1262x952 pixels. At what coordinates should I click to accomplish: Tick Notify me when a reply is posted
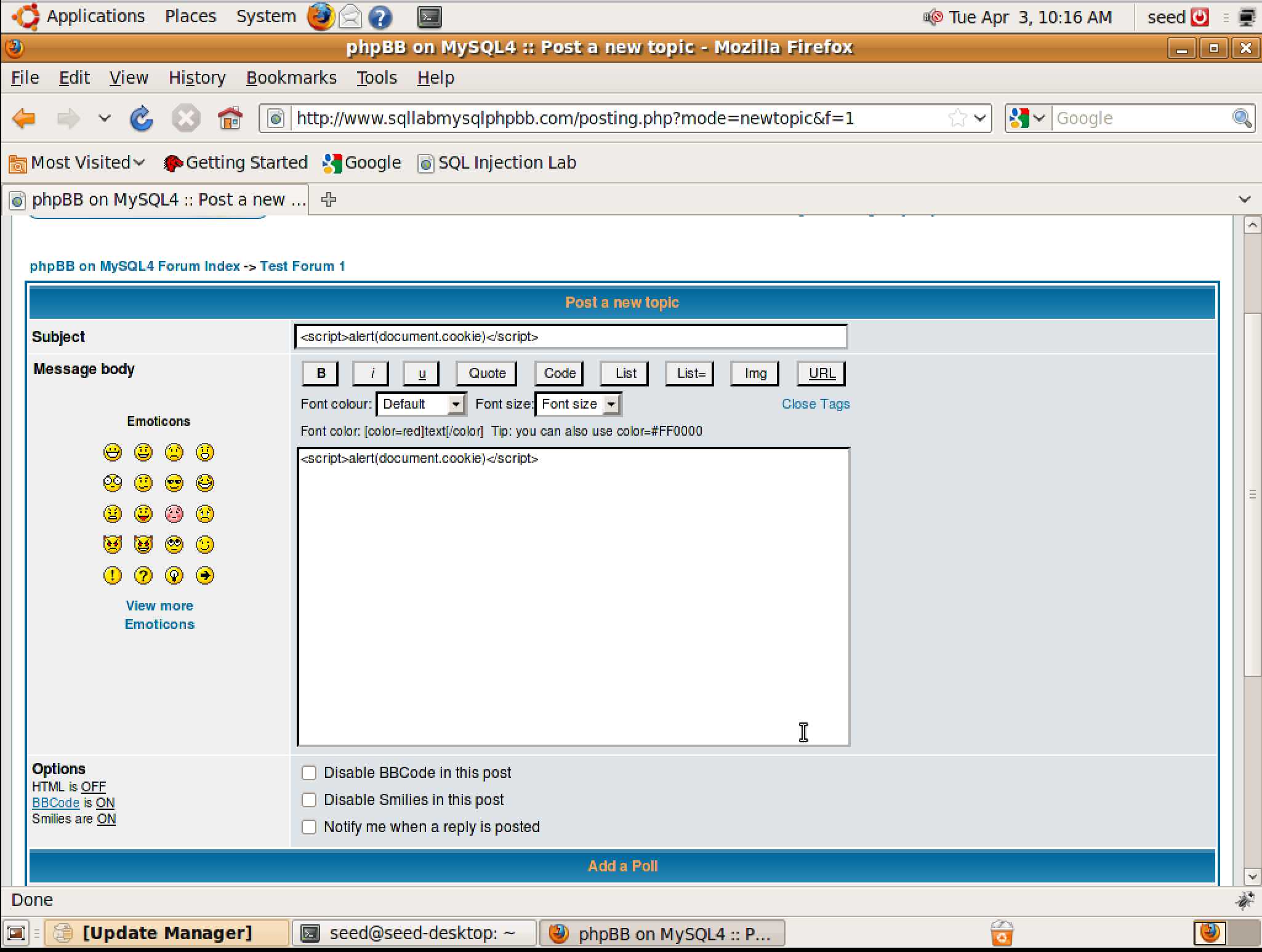pos(309,826)
